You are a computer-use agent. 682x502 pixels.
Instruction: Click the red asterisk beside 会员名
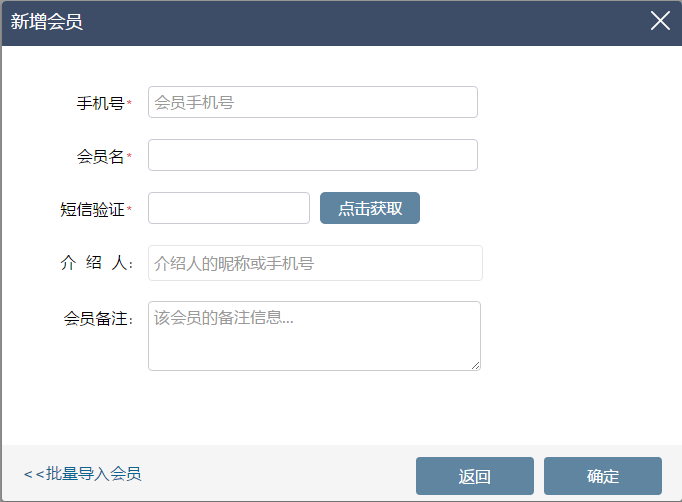(x=129, y=155)
